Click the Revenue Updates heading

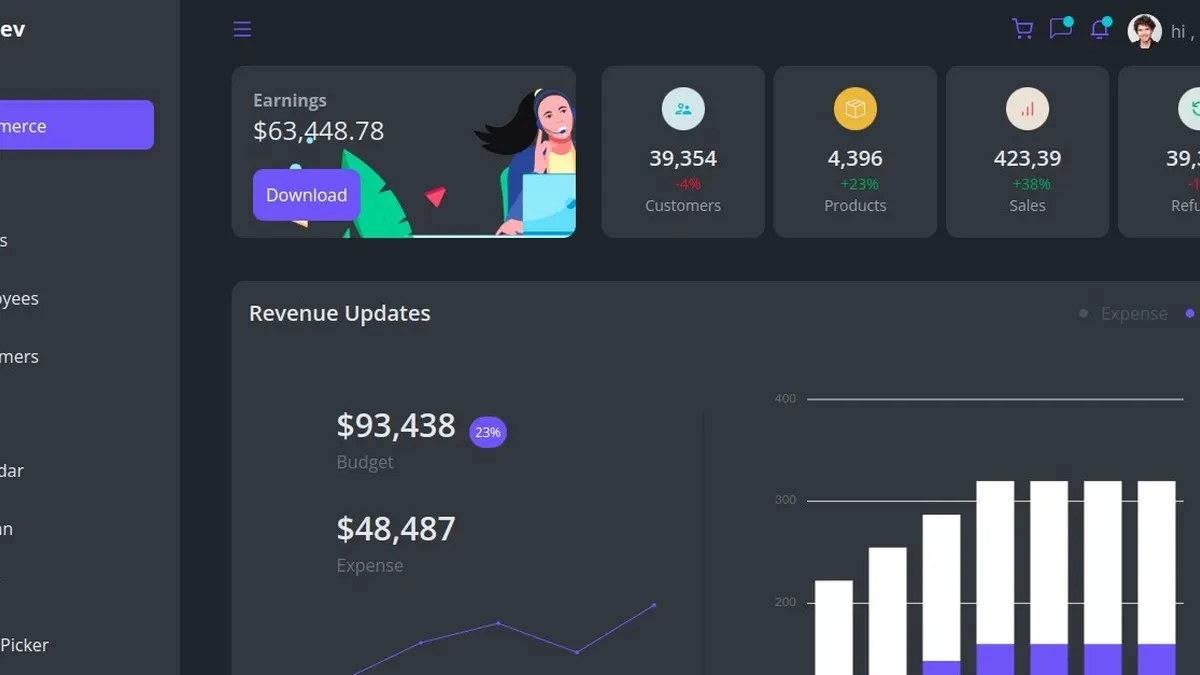340,313
